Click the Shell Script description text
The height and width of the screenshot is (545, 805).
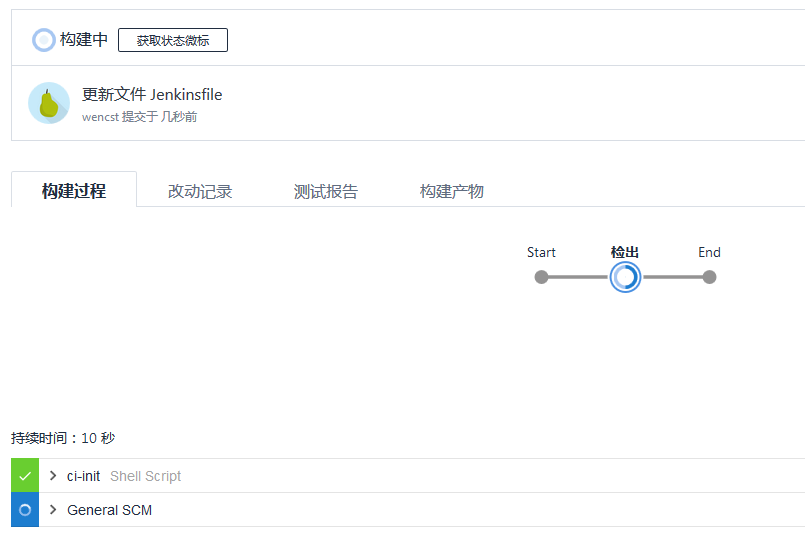click(145, 476)
